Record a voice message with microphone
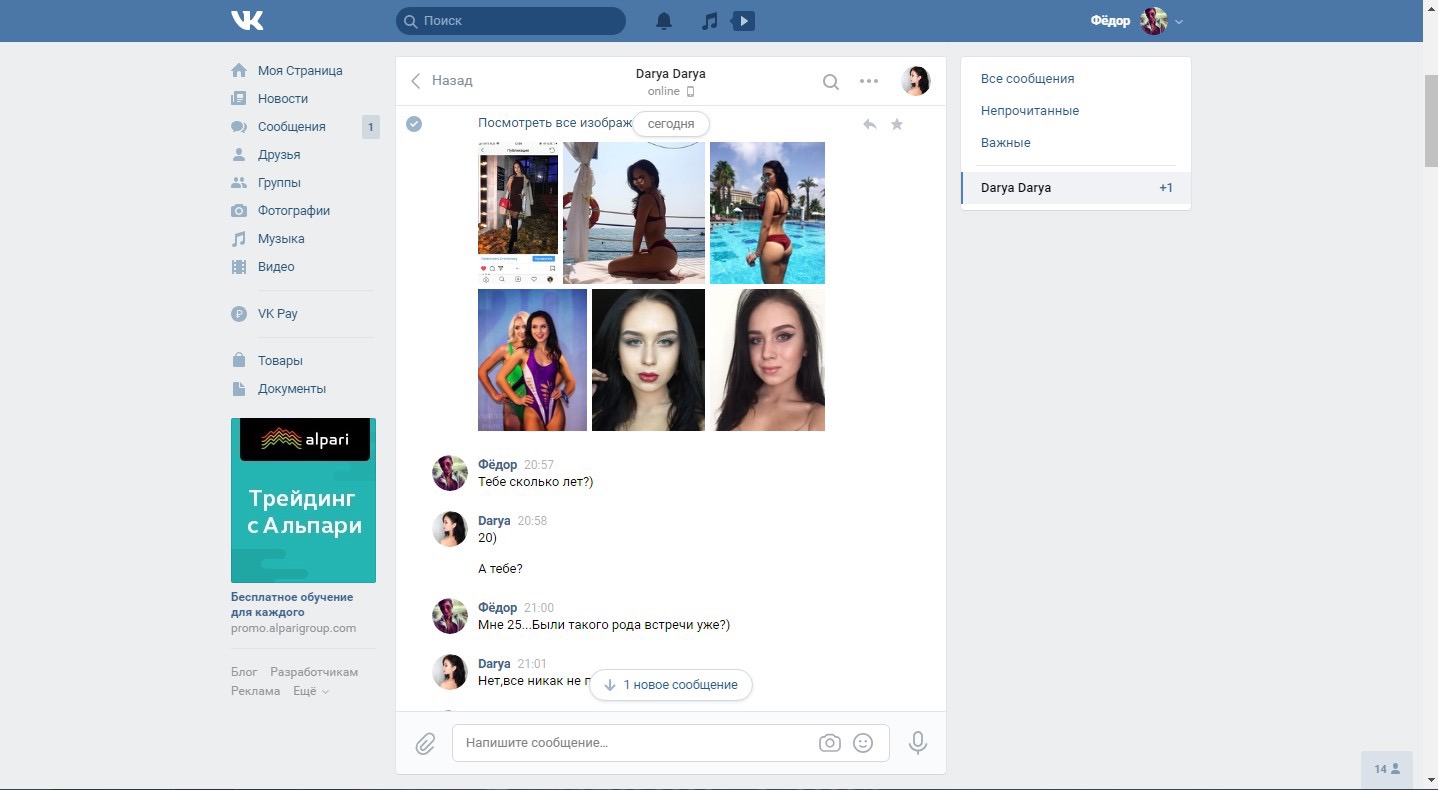Viewport: 1438px width, 790px height. pos(918,743)
